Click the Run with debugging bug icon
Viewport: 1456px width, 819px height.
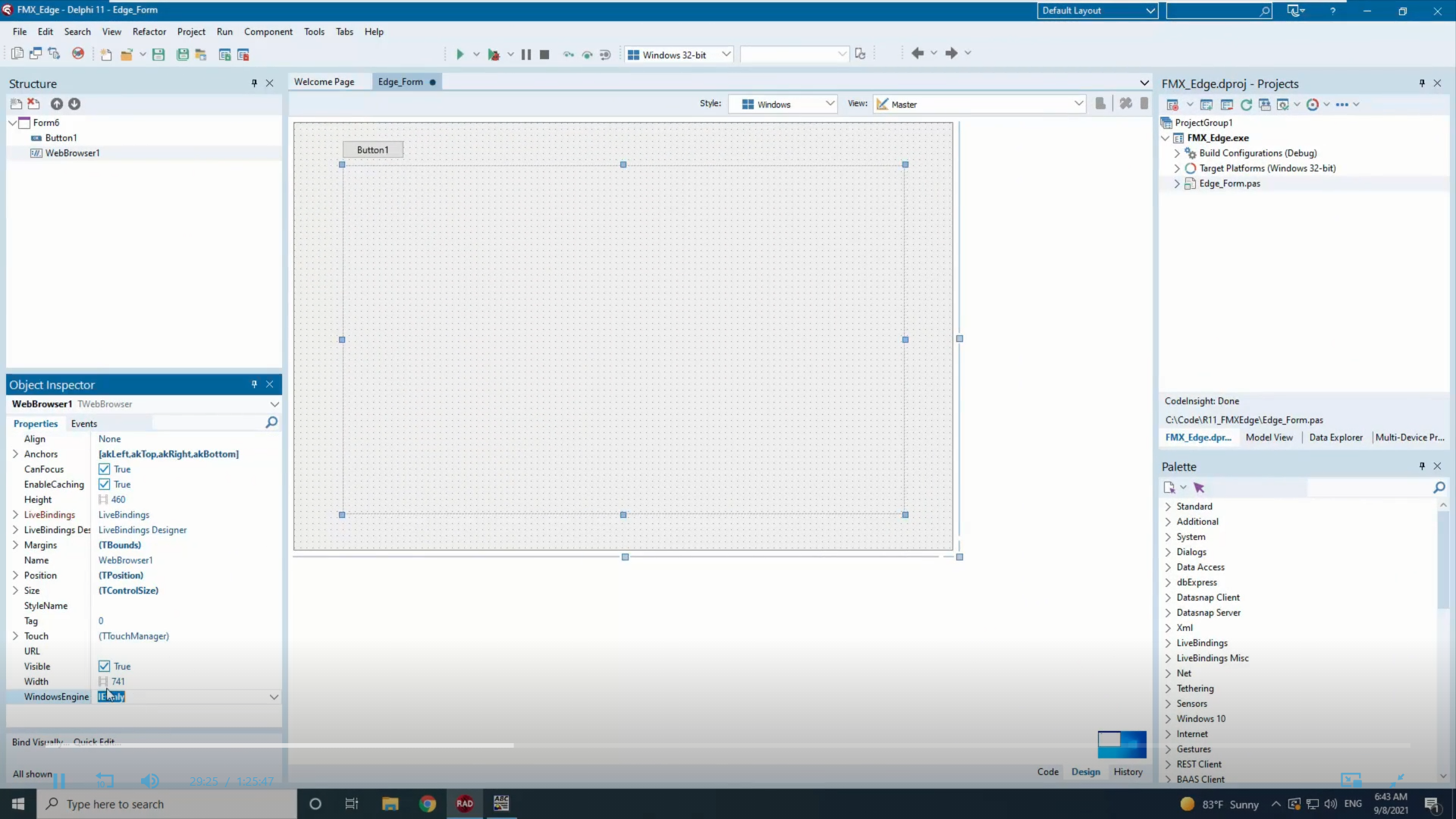pyautogui.click(x=494, y=54)
